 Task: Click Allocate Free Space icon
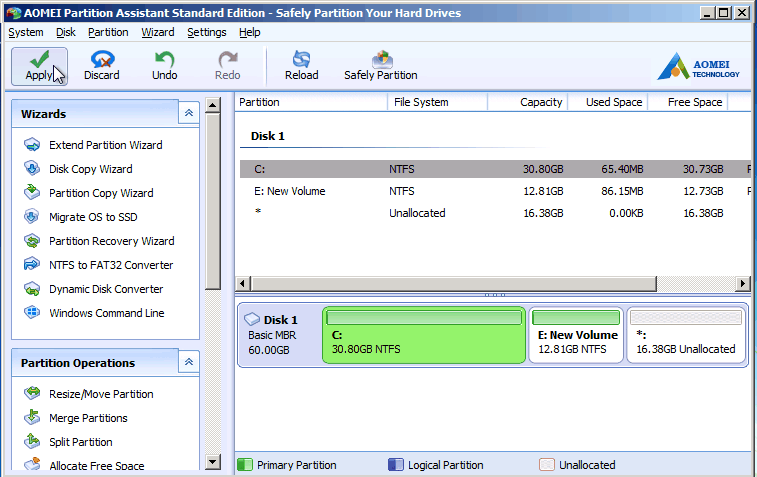[x=32, y=464]
